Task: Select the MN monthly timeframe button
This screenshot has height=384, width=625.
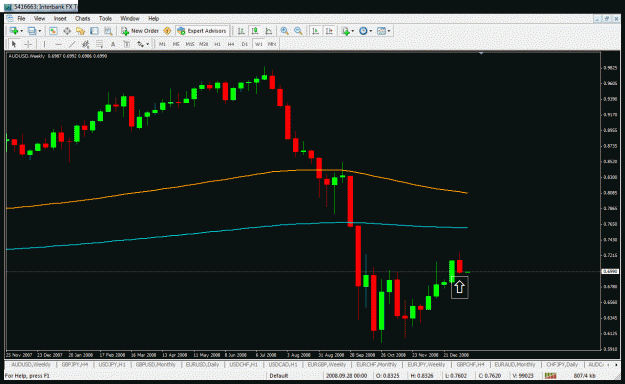Action: (x=272, y=44)
